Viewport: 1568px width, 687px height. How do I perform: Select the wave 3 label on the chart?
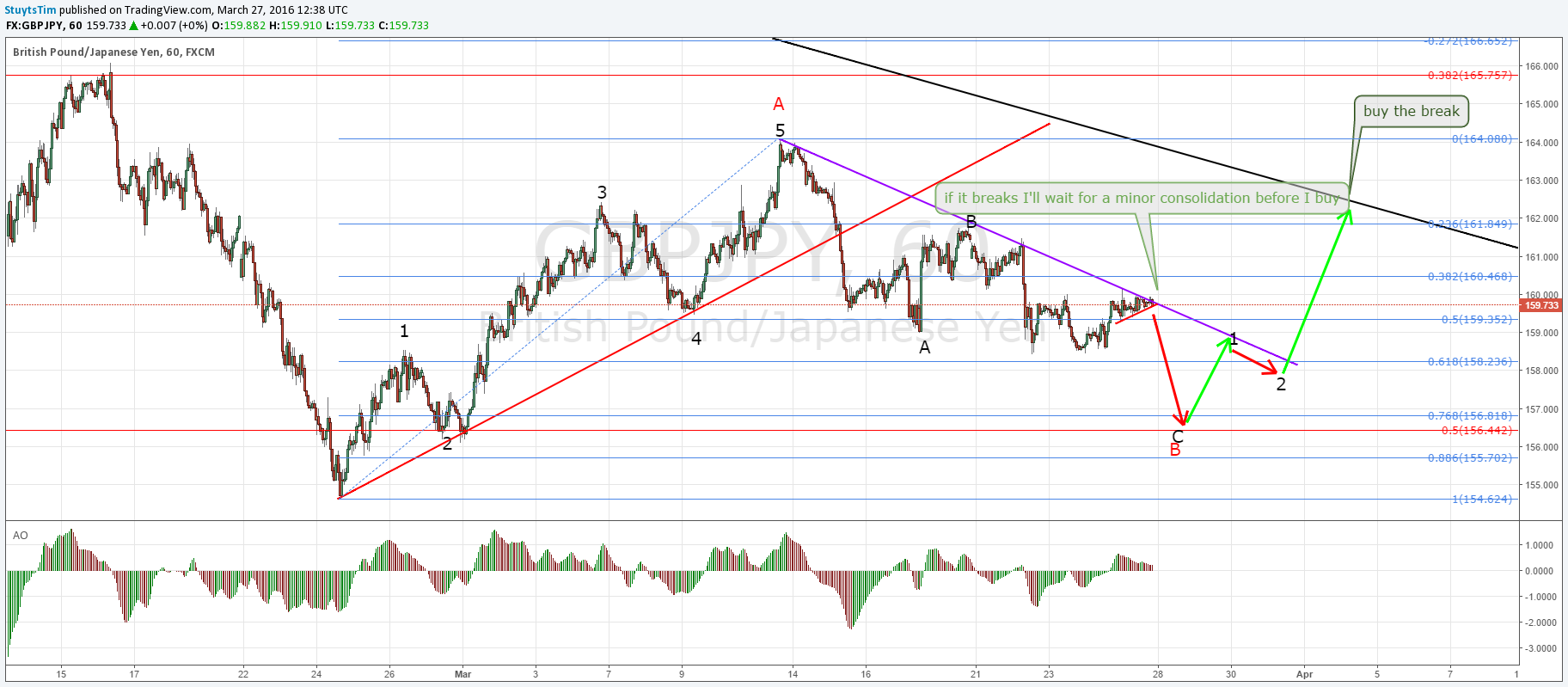point(602,193)
